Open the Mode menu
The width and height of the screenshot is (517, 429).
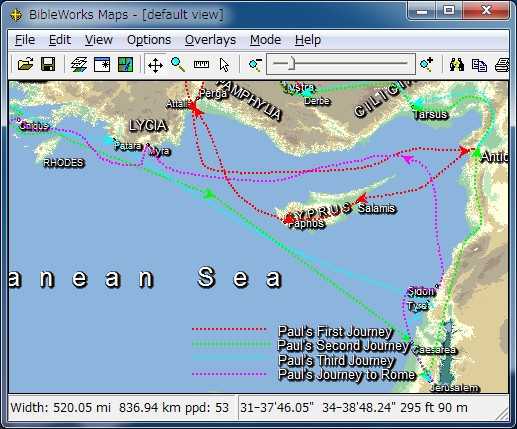(265, 40)
